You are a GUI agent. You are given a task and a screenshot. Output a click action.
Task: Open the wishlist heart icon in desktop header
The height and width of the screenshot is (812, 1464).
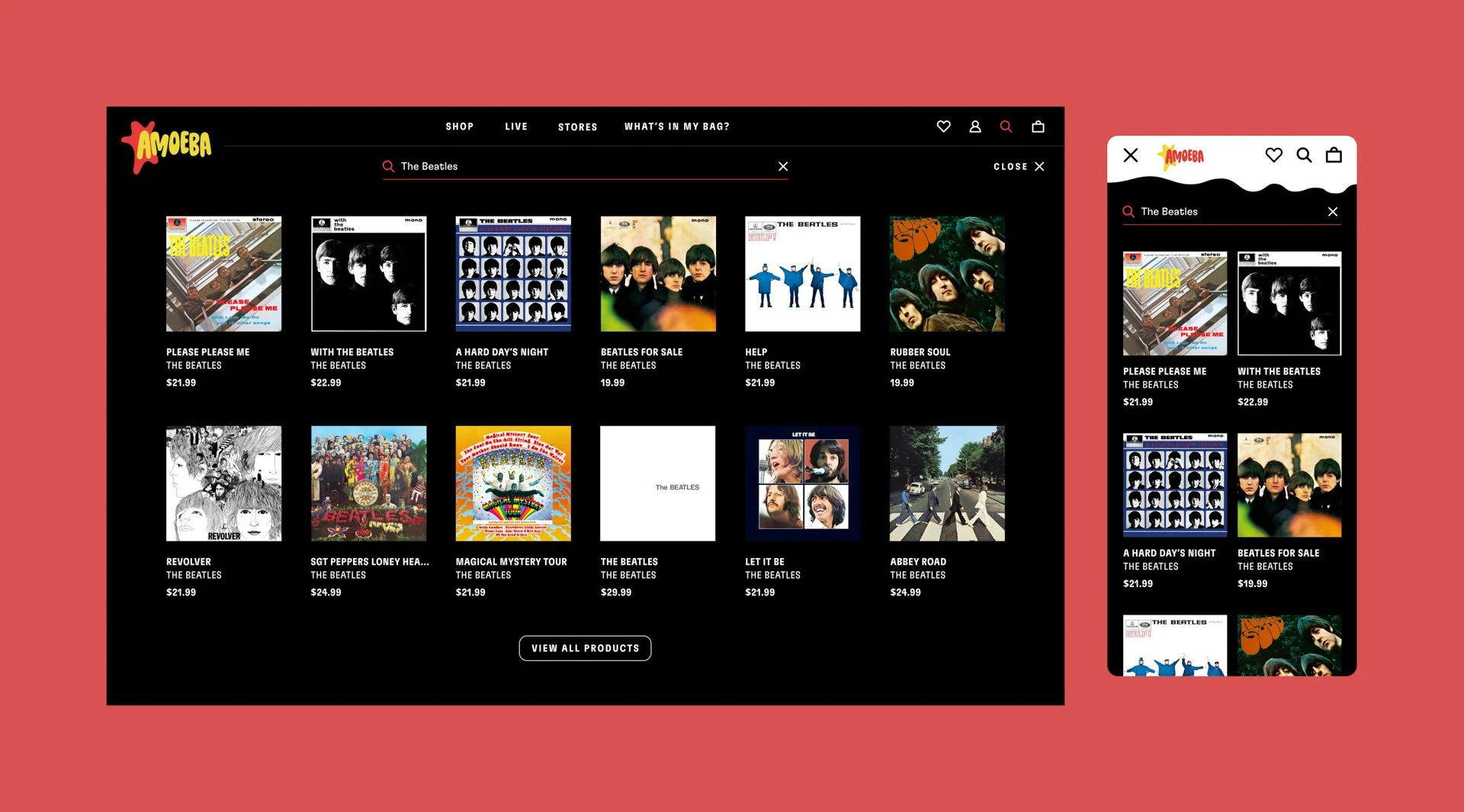click(943, 127)
